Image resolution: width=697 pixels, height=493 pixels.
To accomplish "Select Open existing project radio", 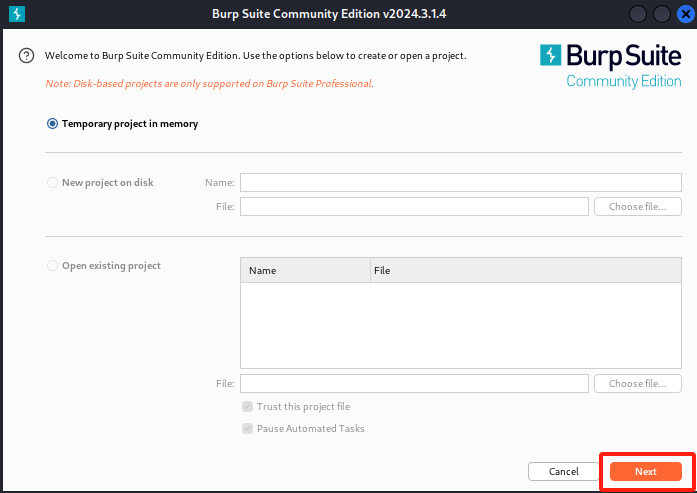I will pos(52,265).
